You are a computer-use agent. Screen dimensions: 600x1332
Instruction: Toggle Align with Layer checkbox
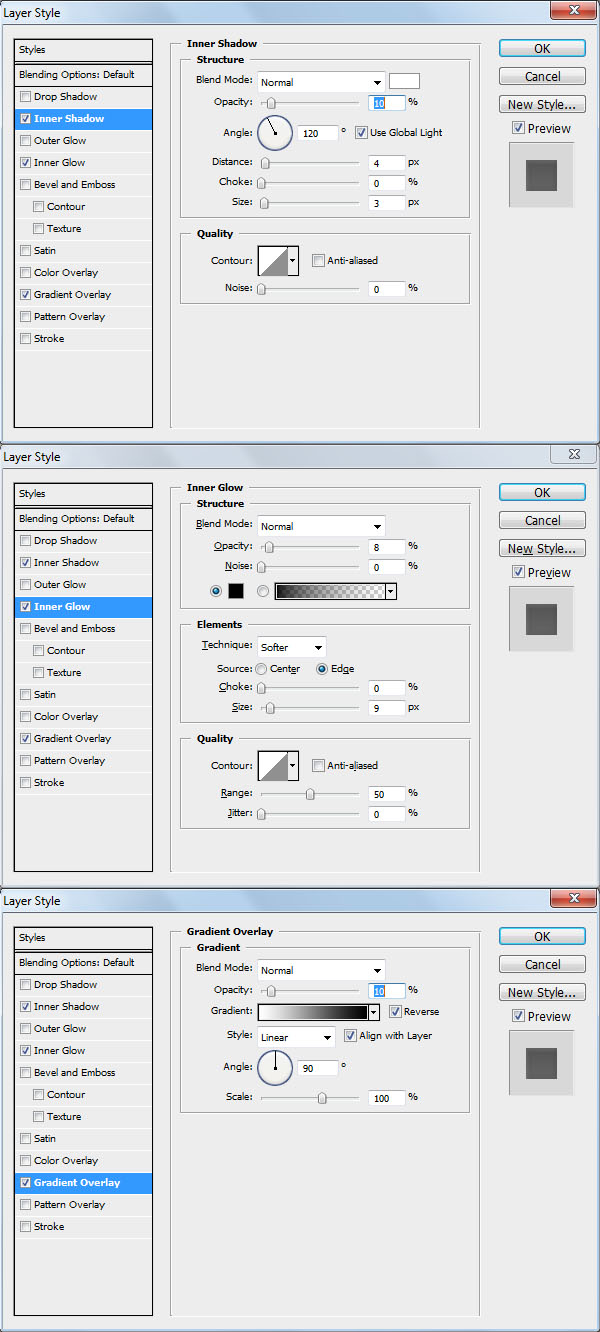(351, 1036)
